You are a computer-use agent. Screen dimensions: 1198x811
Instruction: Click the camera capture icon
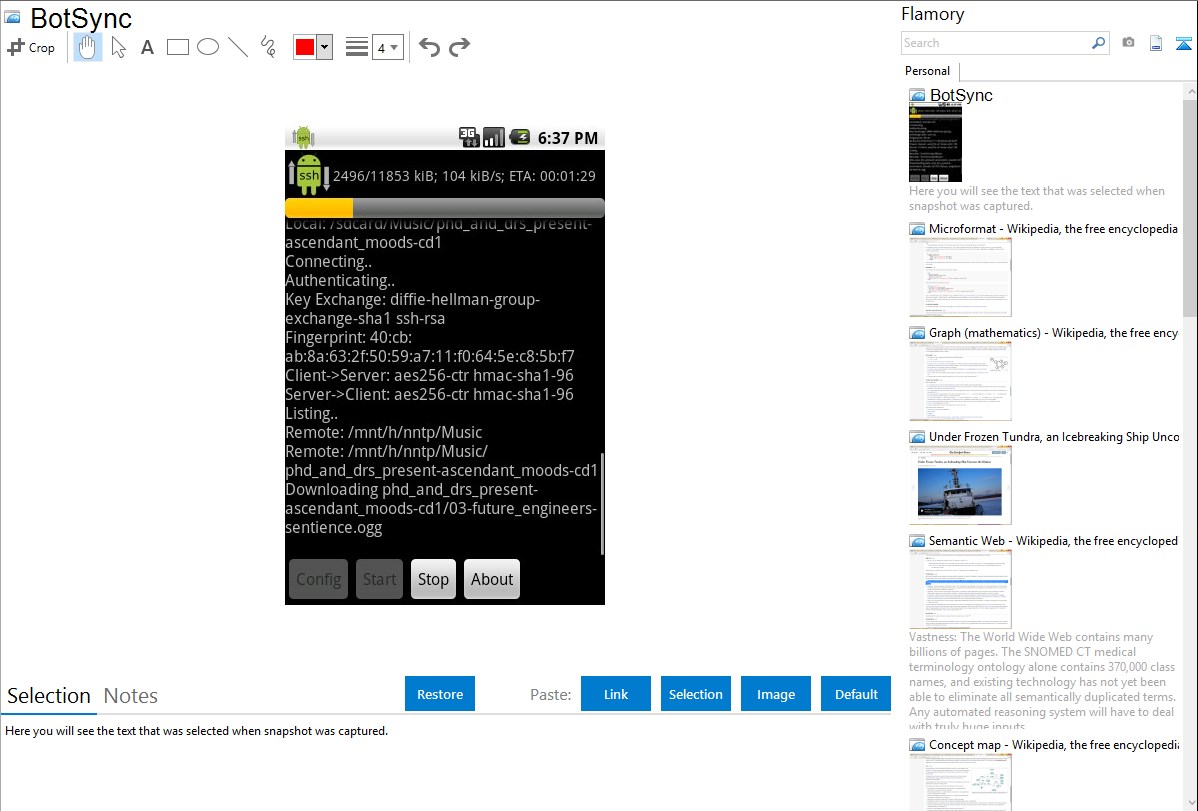1128,43
